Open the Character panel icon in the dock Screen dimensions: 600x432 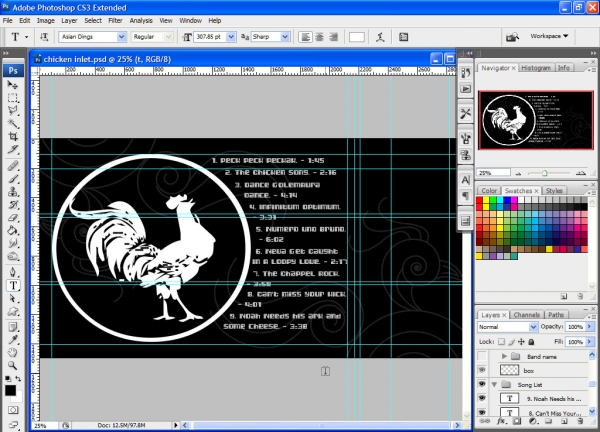click(465, 180)
